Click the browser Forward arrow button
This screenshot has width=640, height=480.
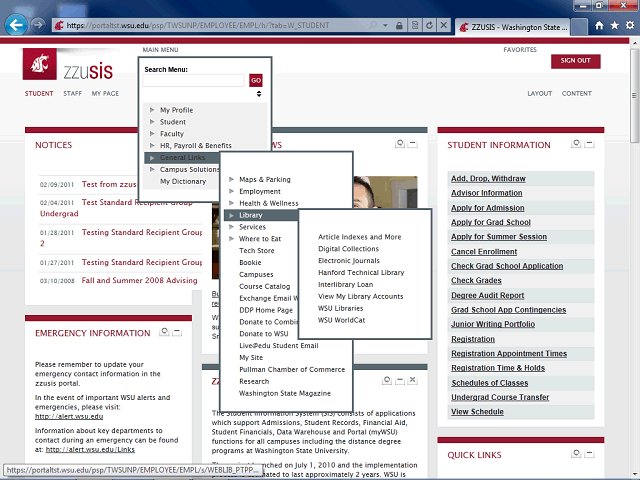tap(38, 25)
